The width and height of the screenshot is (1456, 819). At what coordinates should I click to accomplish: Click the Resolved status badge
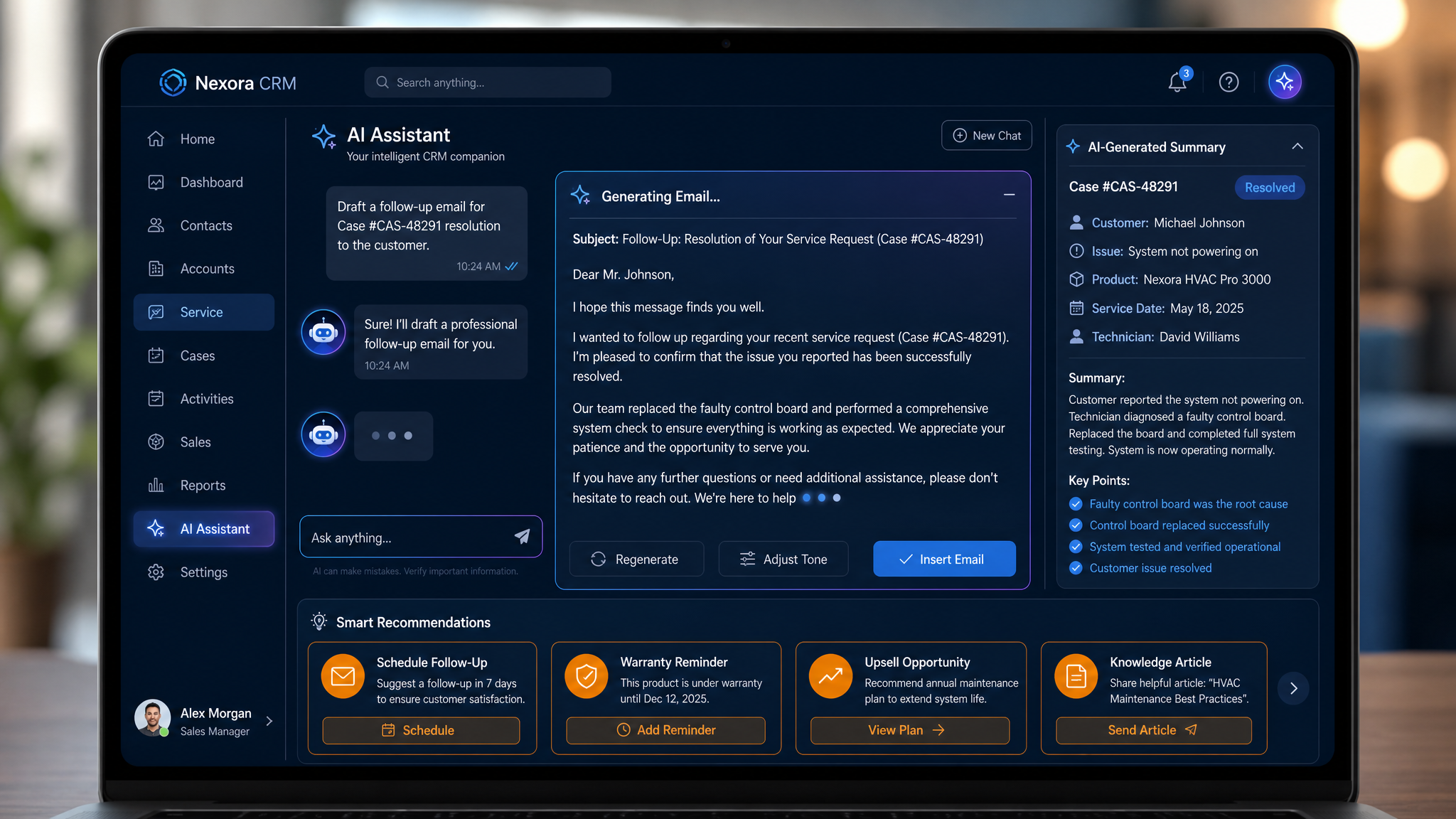coord(1270,188)
